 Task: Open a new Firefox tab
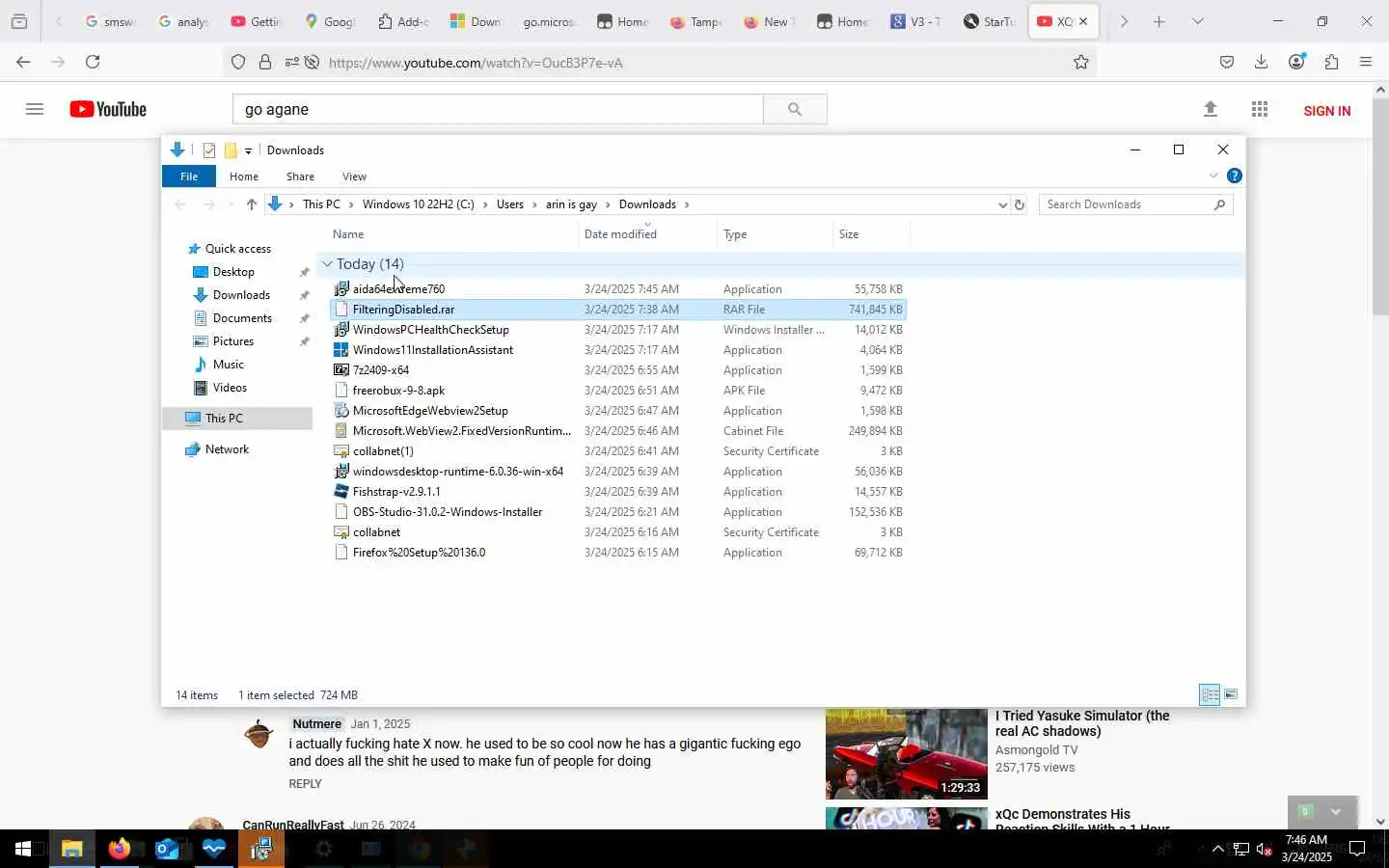[1159, 21]
